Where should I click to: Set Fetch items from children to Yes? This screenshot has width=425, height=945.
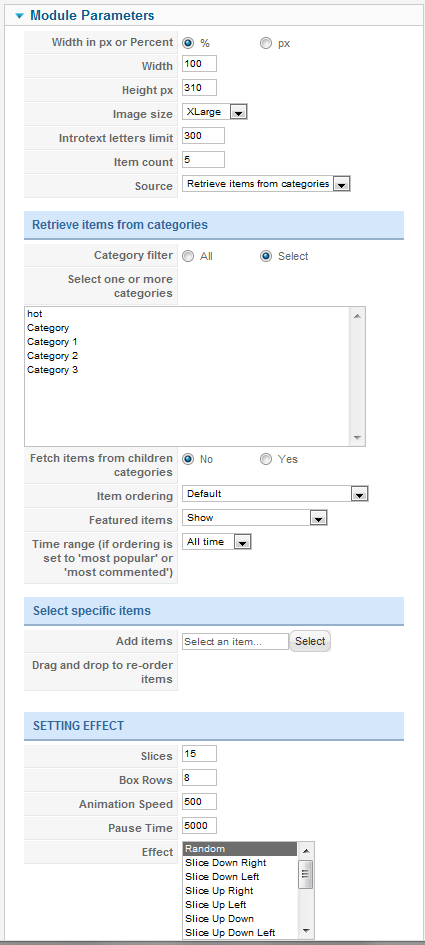click(x=265, y=459)
